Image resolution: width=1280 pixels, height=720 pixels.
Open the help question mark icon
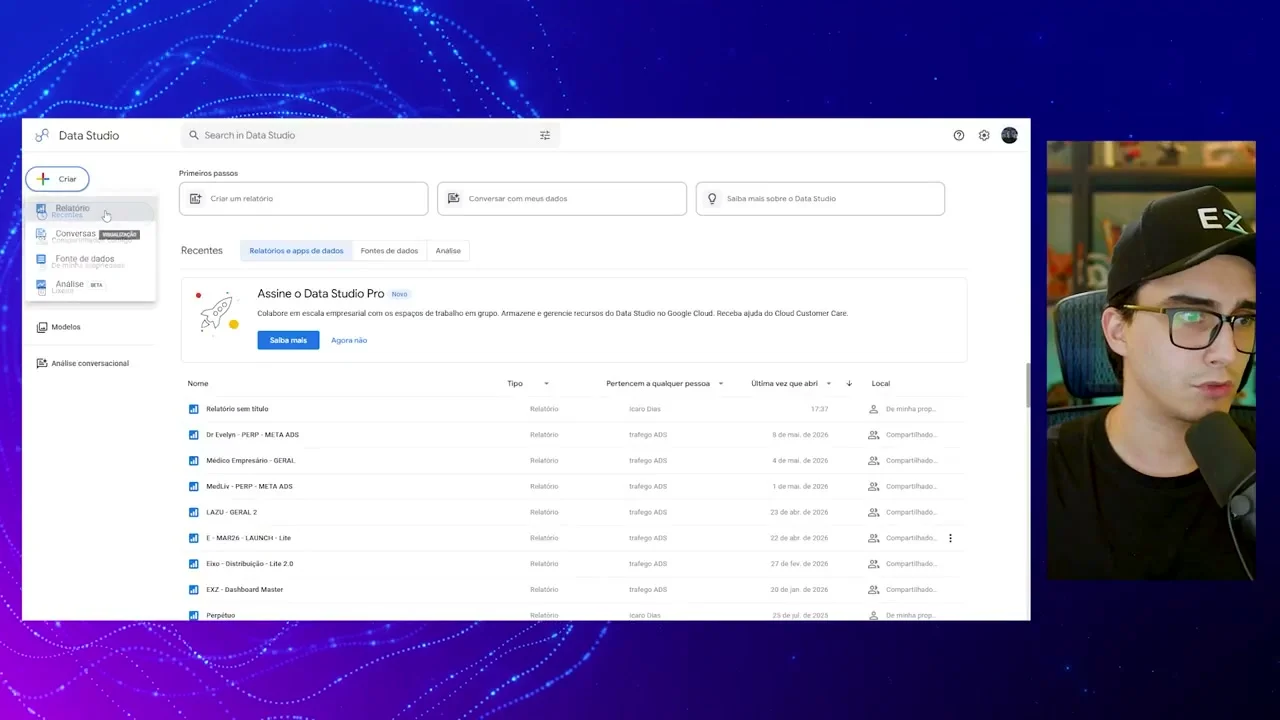[959, 135]
